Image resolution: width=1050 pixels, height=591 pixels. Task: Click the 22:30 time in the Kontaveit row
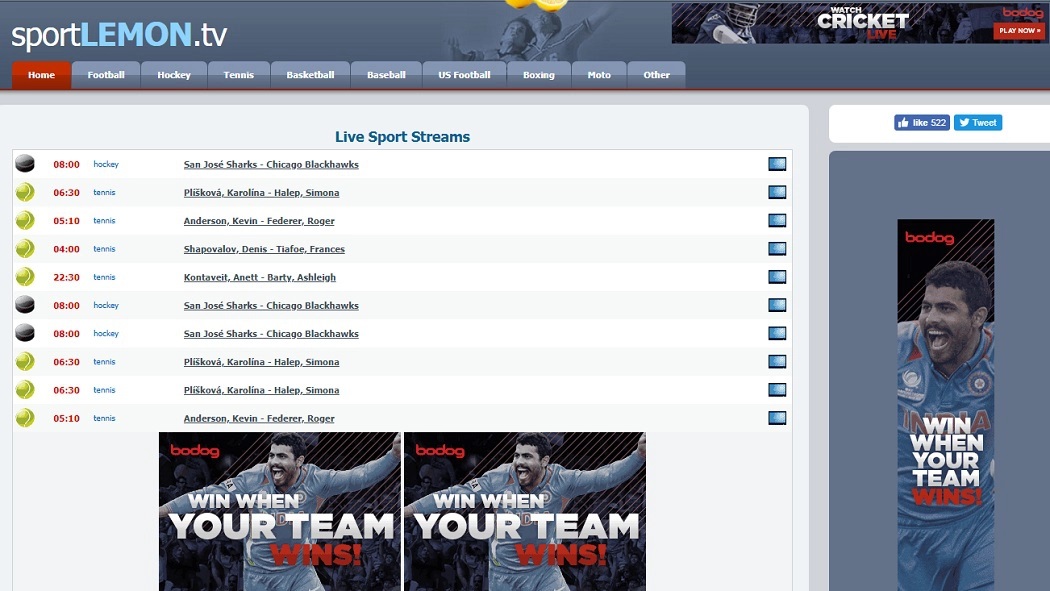(x=66, y=277)
